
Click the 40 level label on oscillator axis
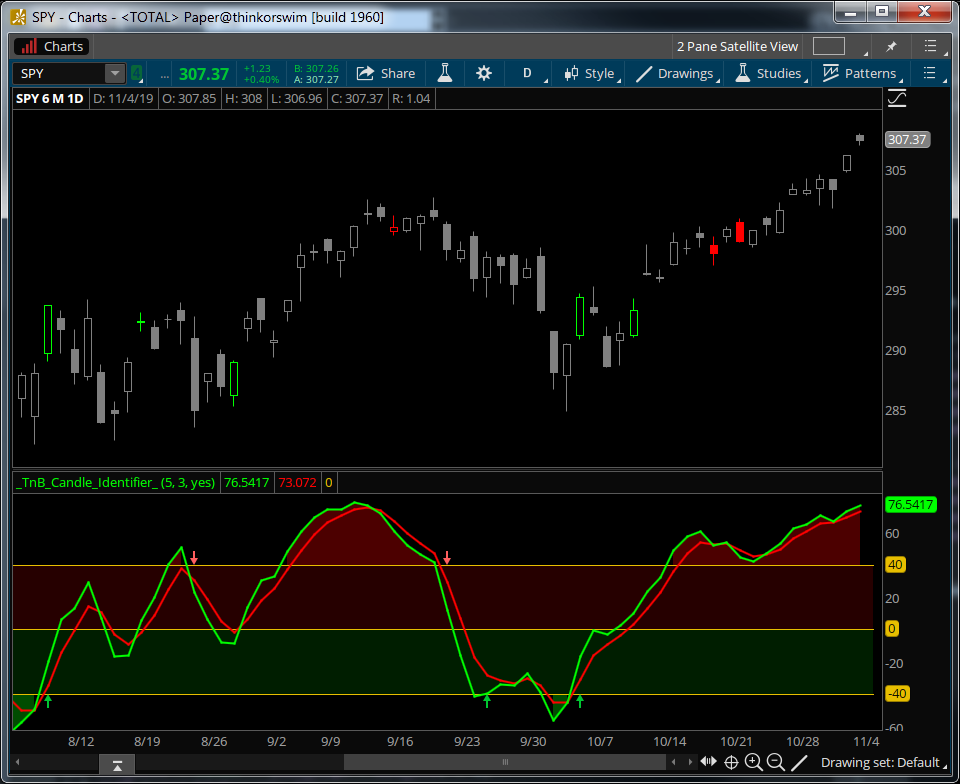click(895, 564)
